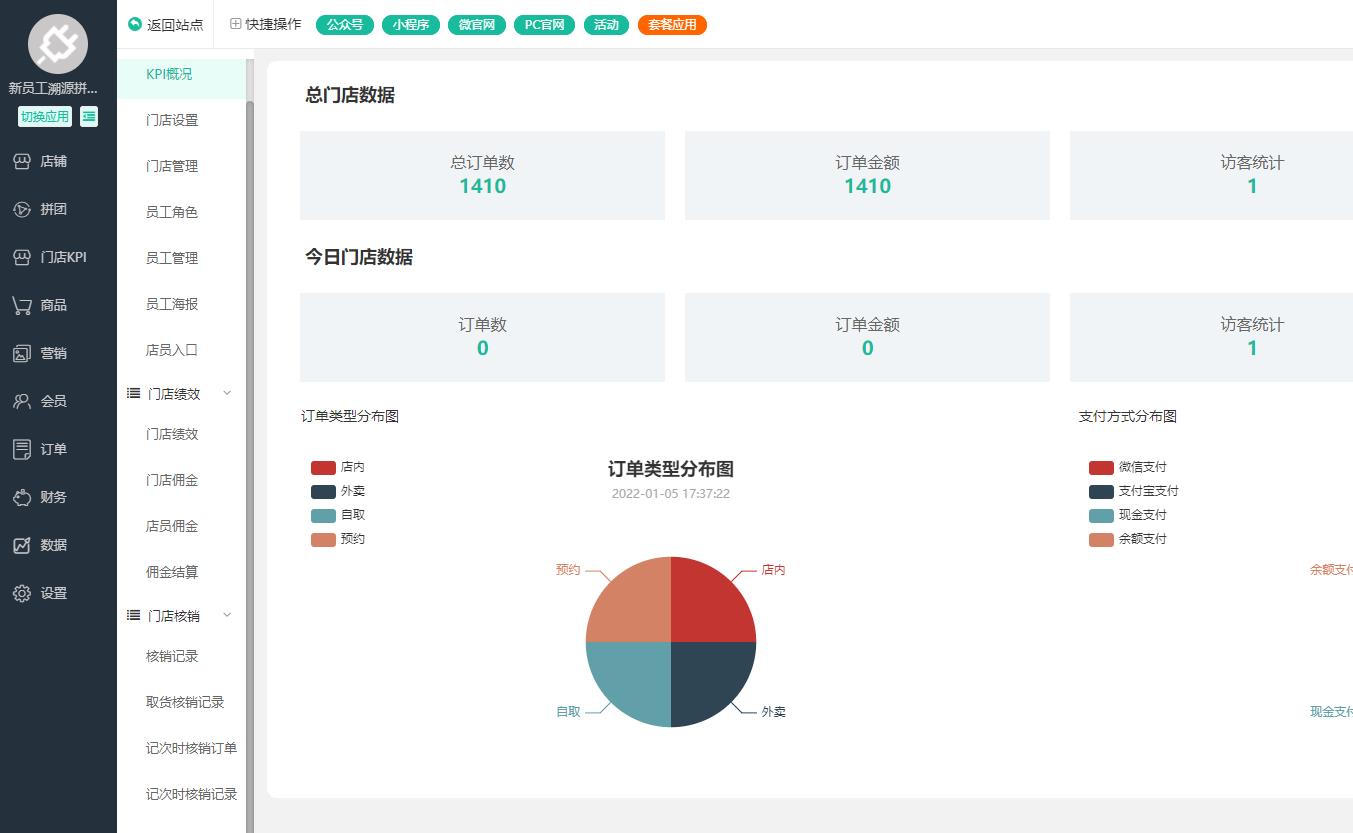
Task: Click the 预约 slice of the pie chart
Action: [x=630, y=600]
